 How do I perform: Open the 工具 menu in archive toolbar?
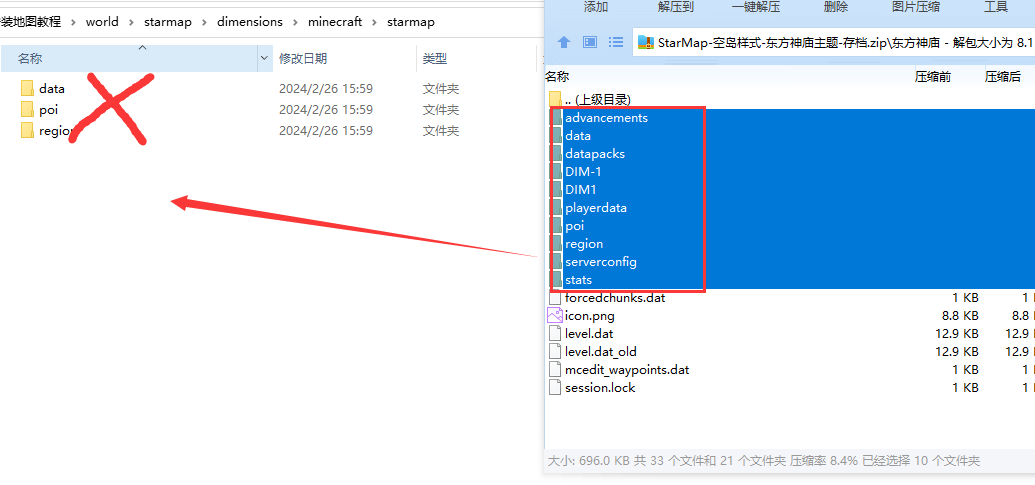[x=996, y=7]
